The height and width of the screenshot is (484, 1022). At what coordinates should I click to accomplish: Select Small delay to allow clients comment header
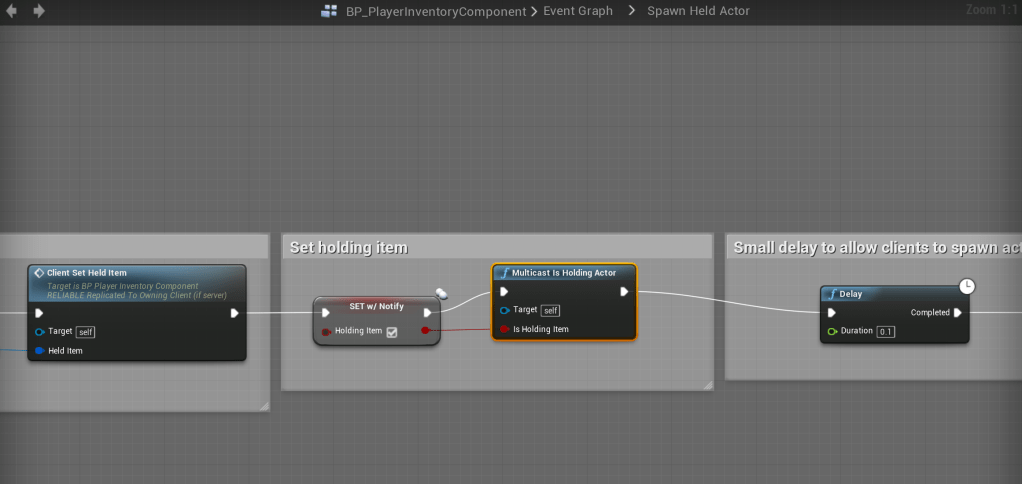(874, 247)
